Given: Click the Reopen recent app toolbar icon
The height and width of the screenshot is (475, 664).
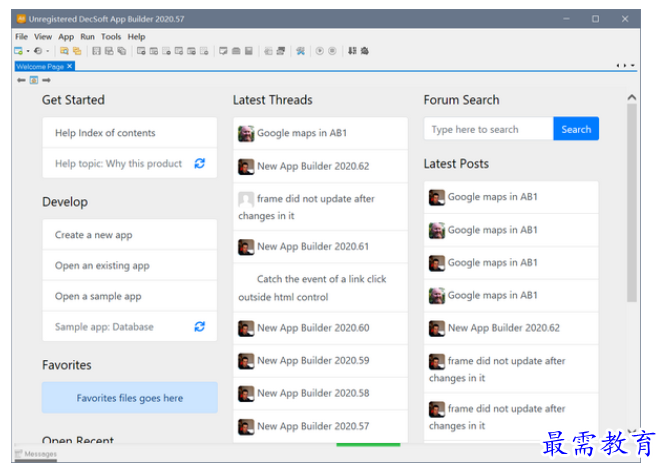Looking at the screenshot, I should 38,51.
